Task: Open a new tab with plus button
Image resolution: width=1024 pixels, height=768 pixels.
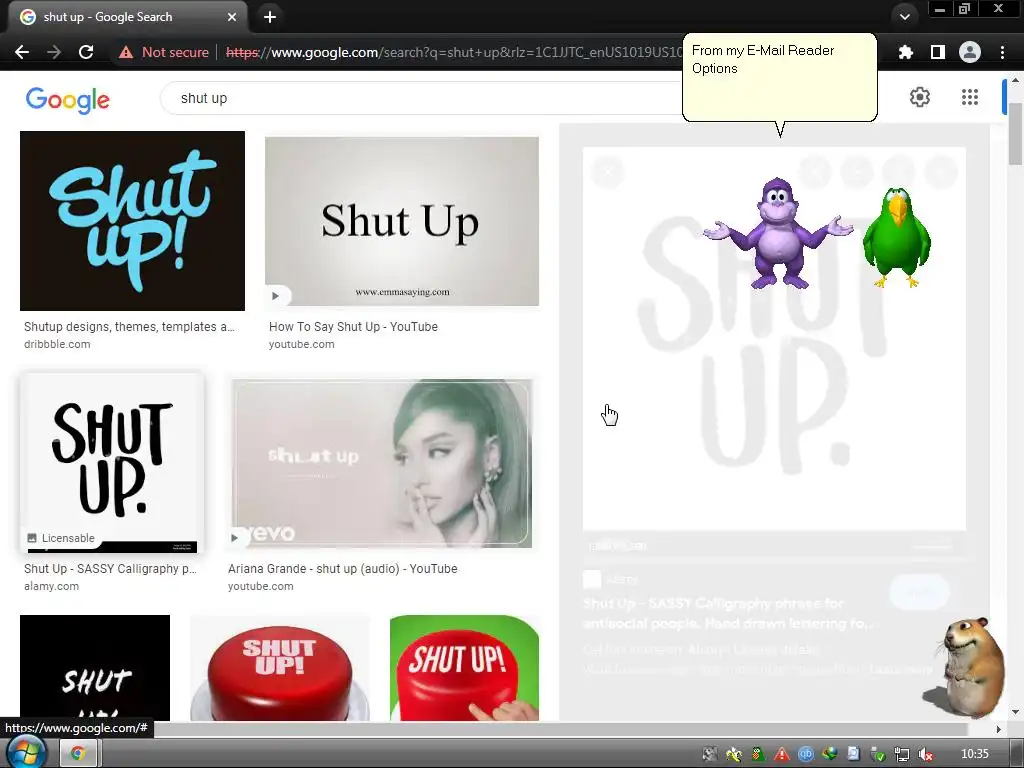Action: [x=270, y=17]
